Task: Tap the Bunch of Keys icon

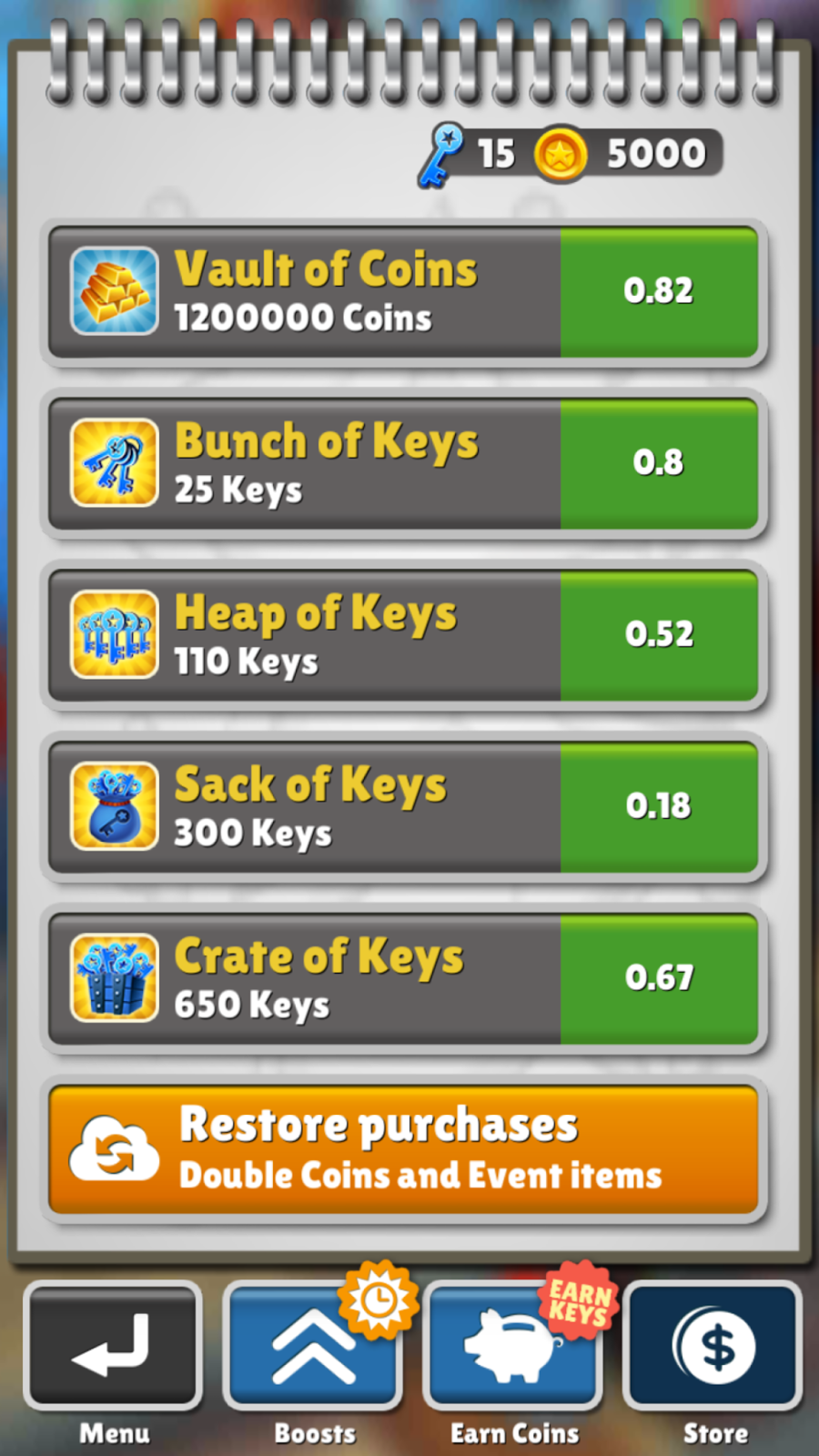Action: tap(115, 462)
